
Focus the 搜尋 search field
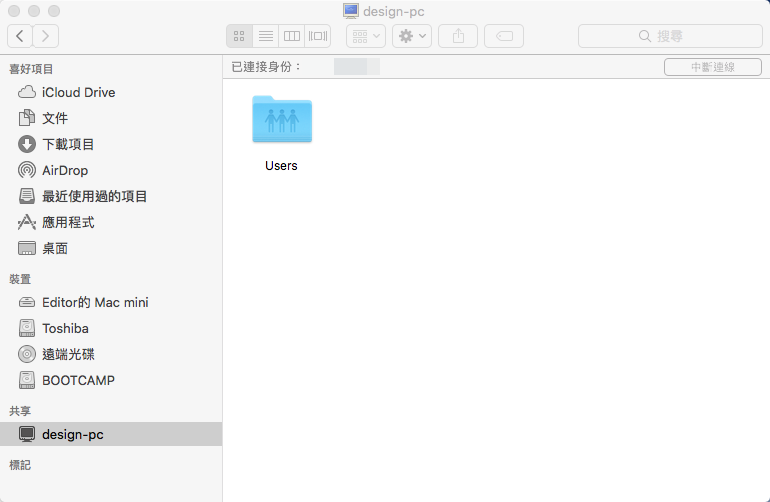670,36
